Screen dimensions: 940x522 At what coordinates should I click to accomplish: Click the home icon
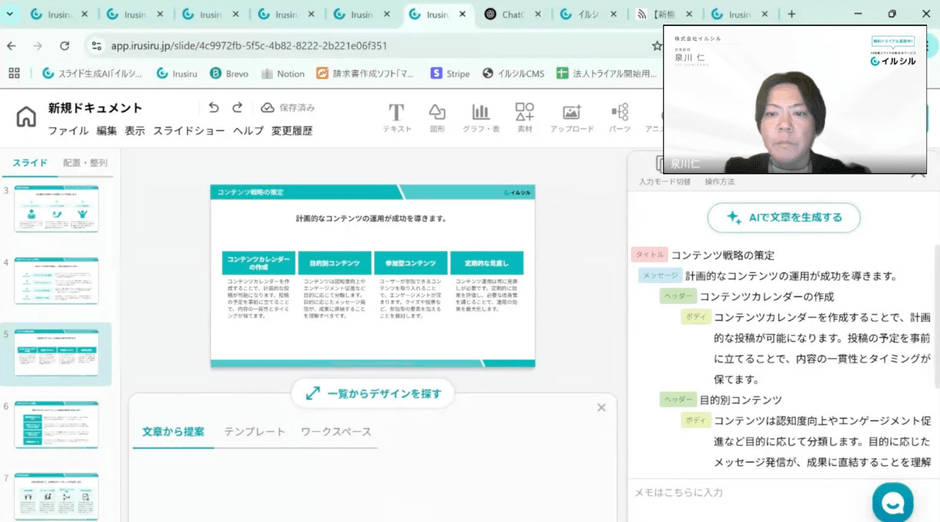click(26, 117)
